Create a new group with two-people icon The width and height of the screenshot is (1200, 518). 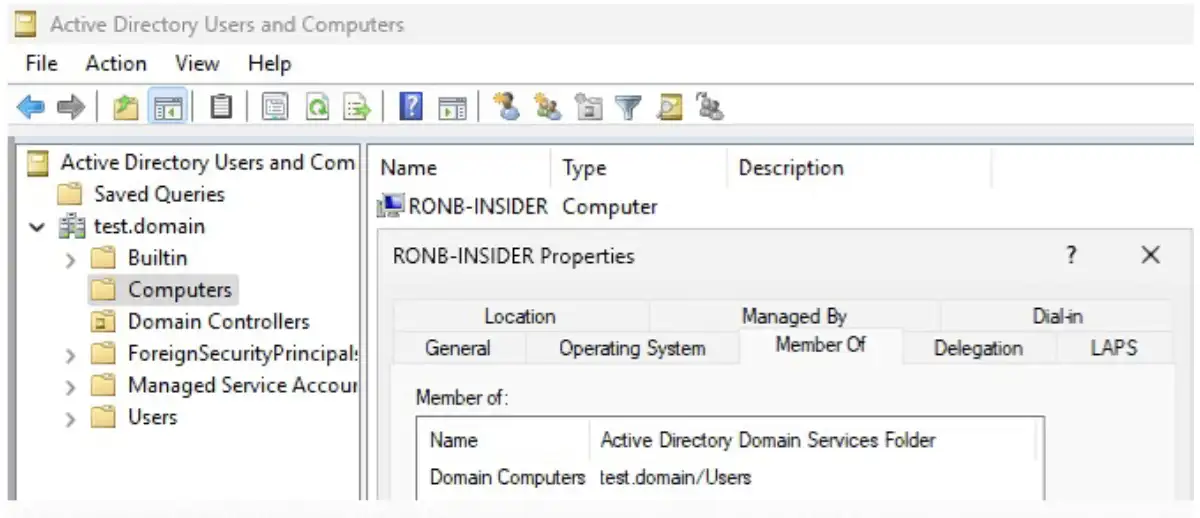click(x=548, y=106)
